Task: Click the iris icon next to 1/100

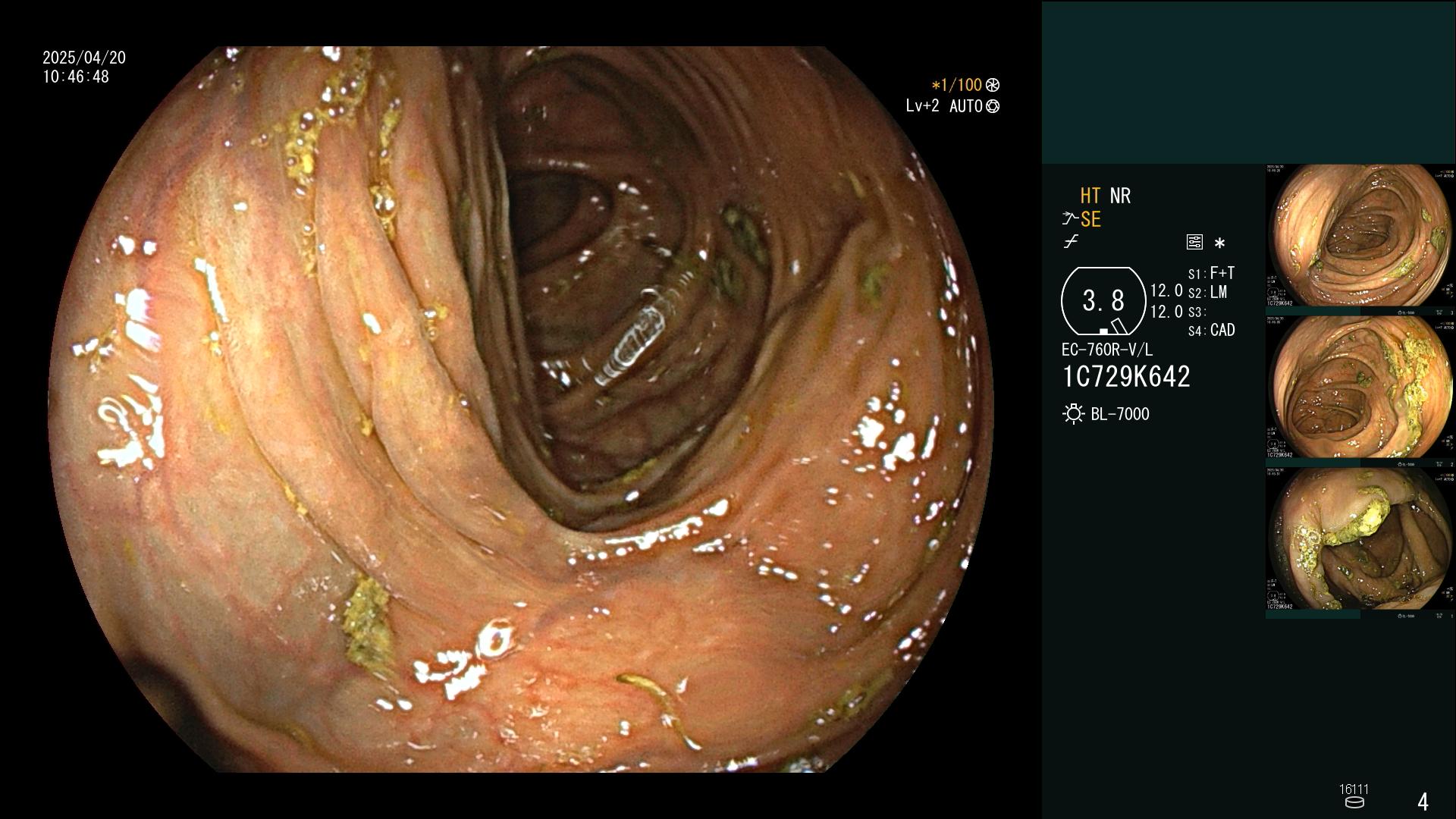Action: 993,86
